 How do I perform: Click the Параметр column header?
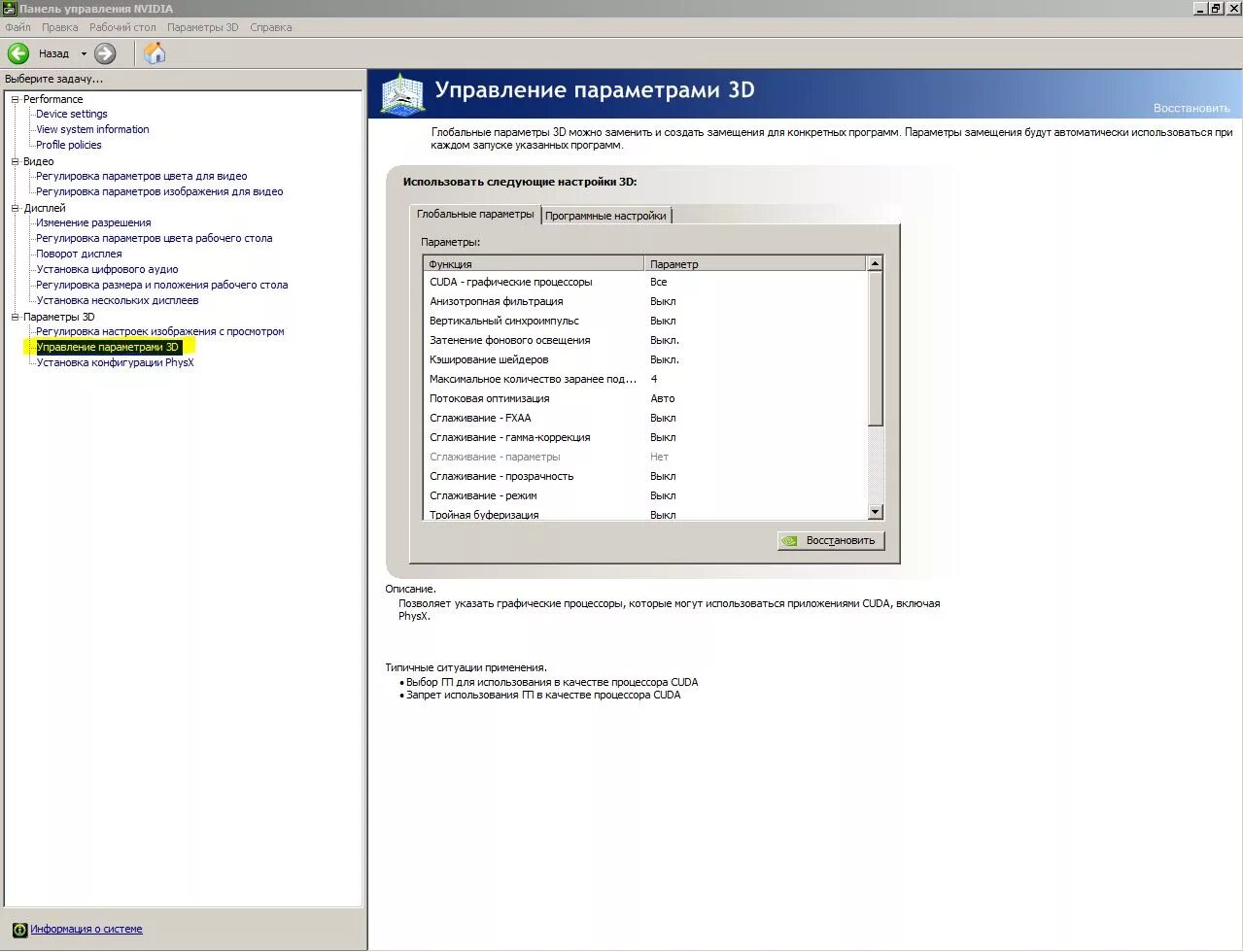[x=755, y=263]
